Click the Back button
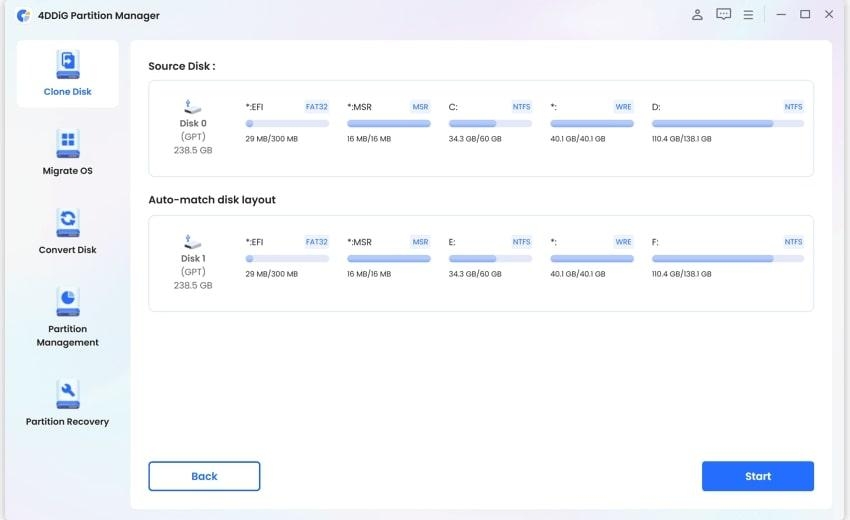This screenshot has height=520, width=850. coord(204,476)
